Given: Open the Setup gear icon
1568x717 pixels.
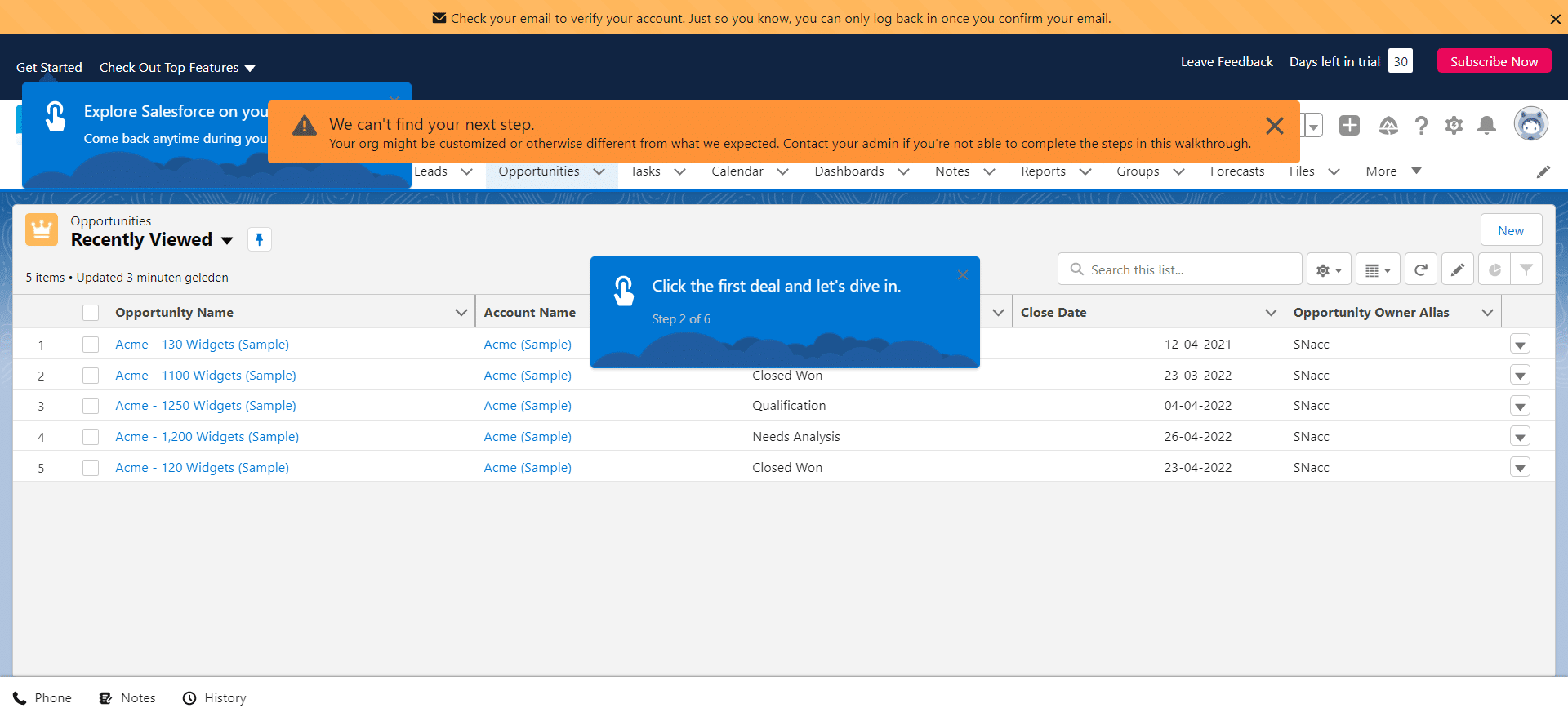Looking at the screenshot, I should [1454, 125].
